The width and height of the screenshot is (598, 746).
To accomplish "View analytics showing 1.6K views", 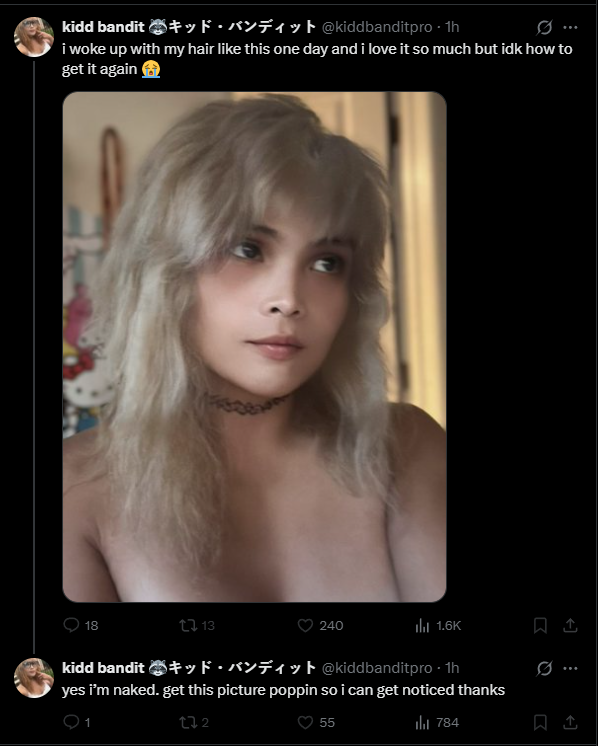I will point(438,625).
